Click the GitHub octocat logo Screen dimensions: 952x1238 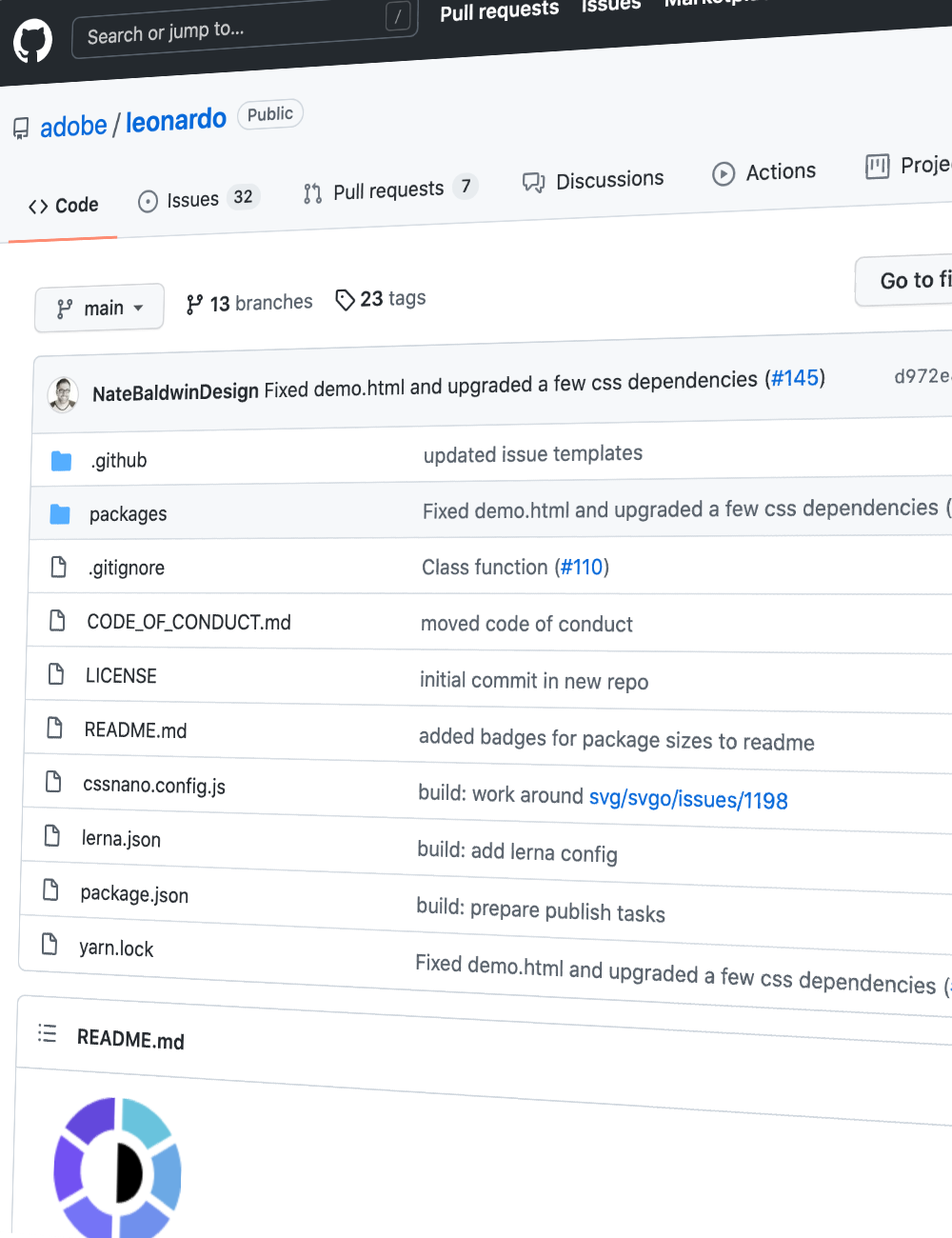point(32,43)
